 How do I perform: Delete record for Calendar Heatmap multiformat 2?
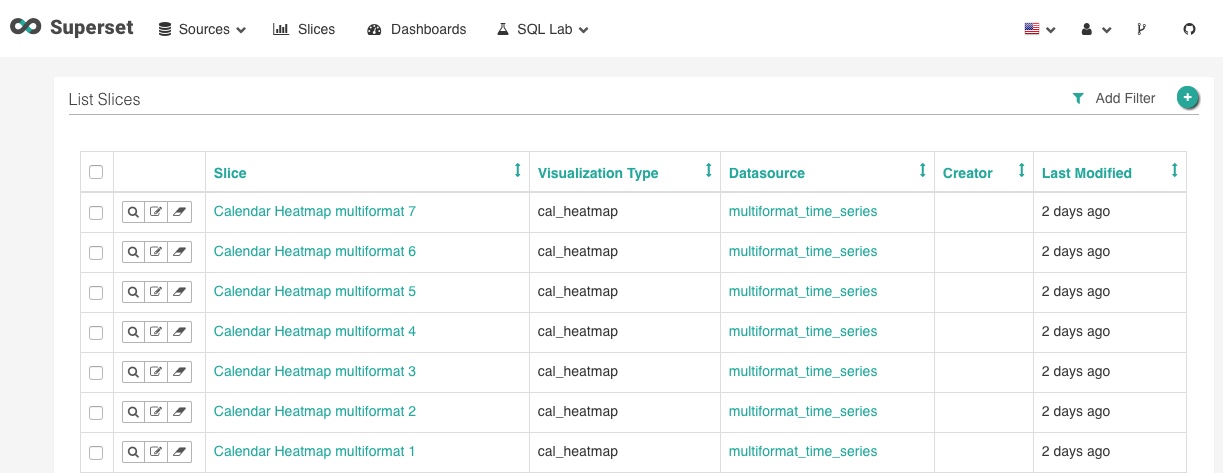coord(180,412)
